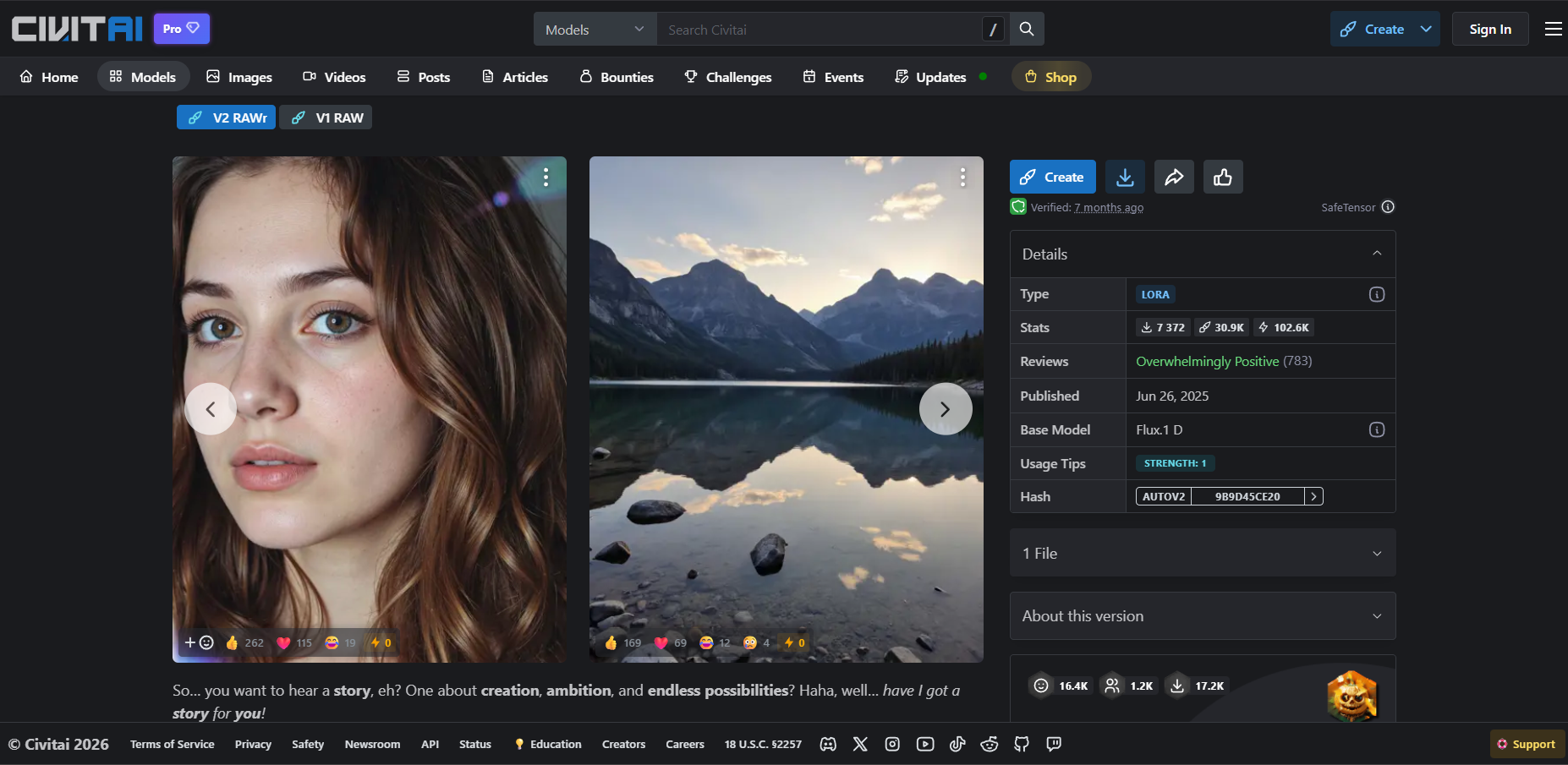Open the hamburger menu icon
The width and height of the screenshot is (1568, 765).
pos(1553,29)
